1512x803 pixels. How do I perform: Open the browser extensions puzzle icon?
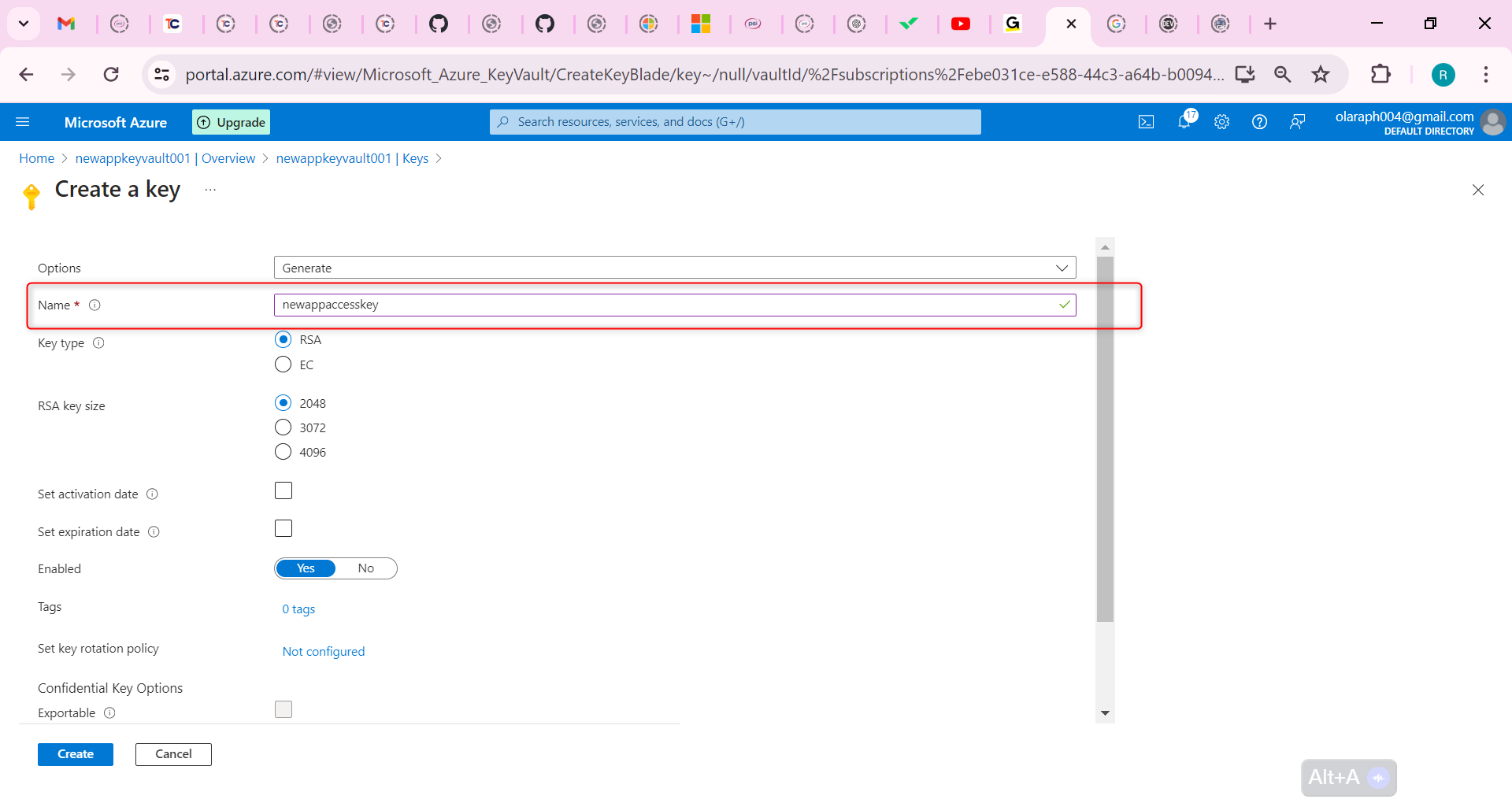point(1380,74)
